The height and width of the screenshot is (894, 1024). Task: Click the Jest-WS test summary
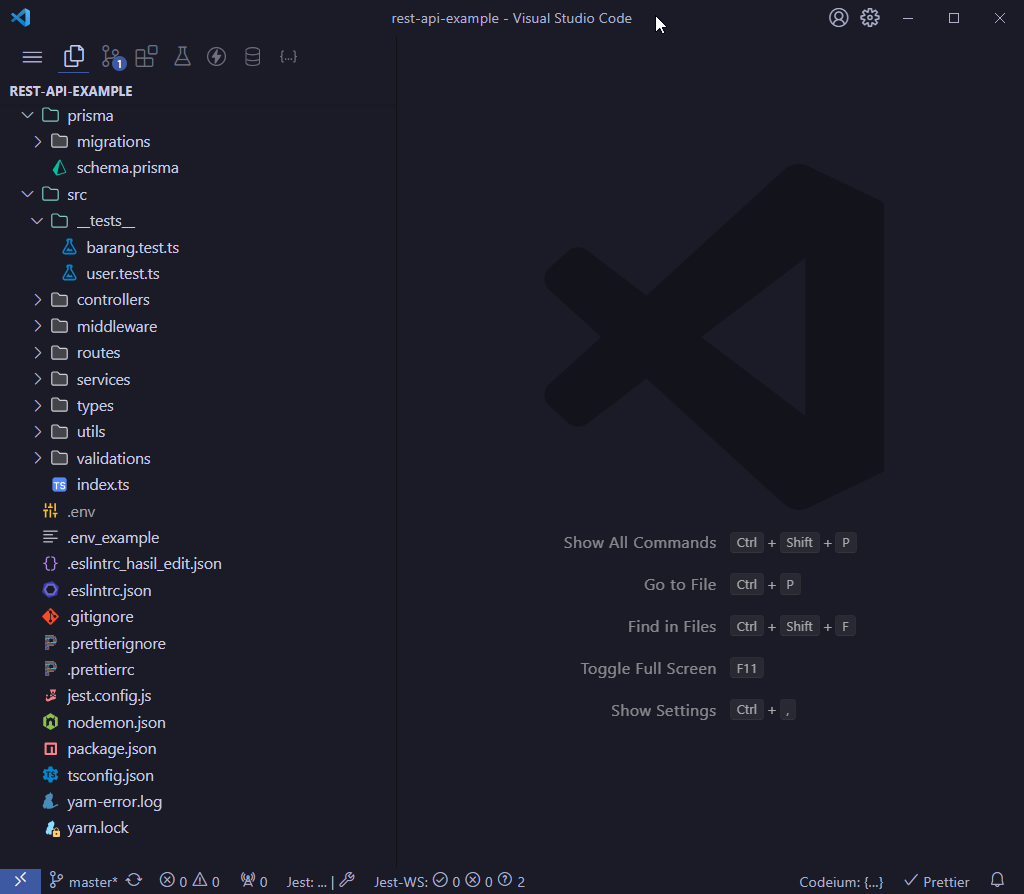[449, 882]
